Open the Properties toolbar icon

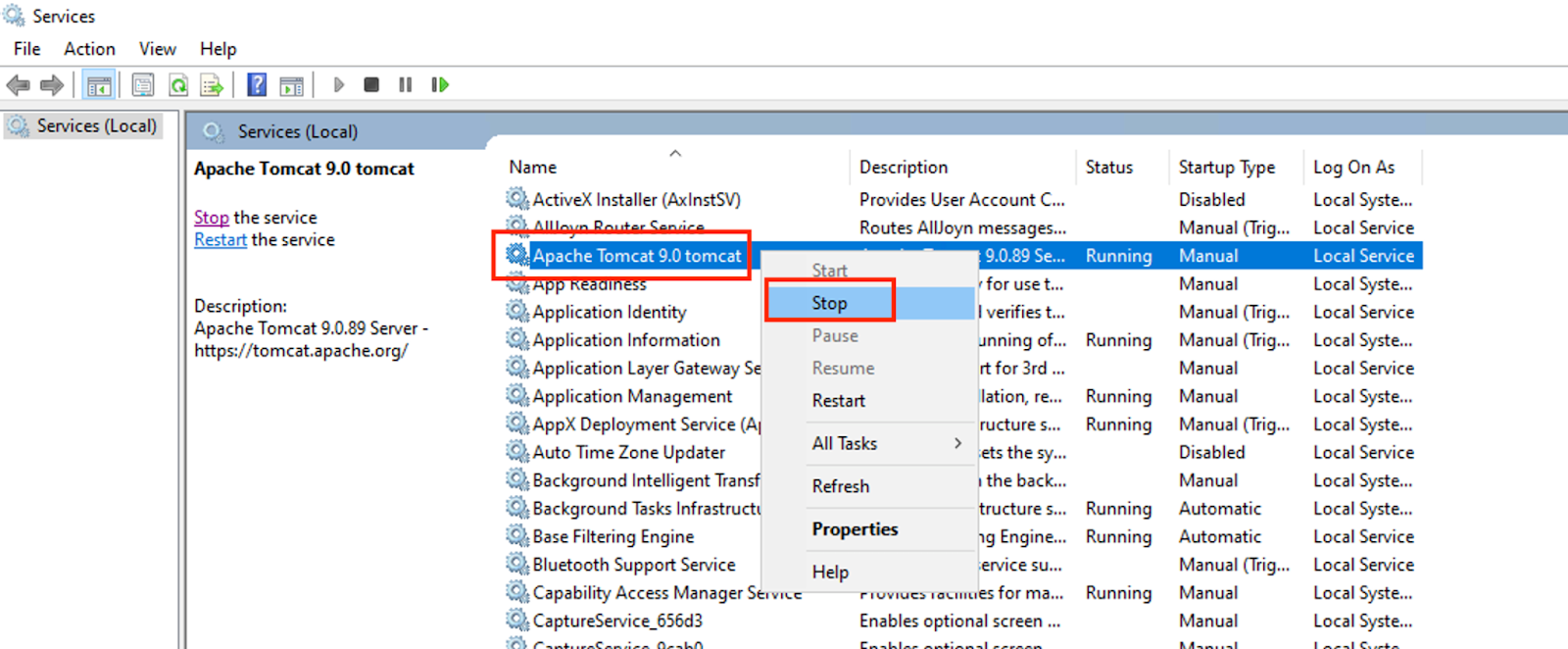tap(143, 85)
